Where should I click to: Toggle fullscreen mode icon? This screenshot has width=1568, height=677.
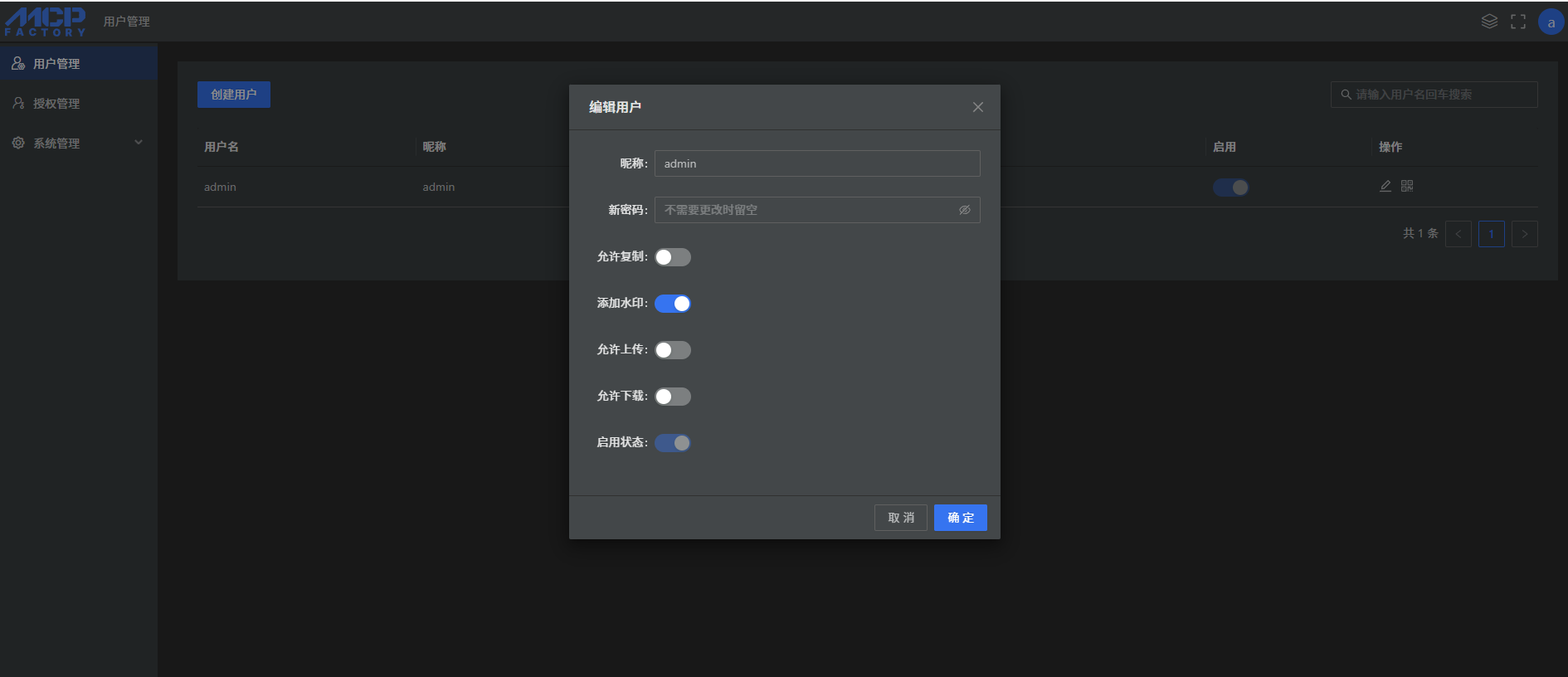click(x=1518, y=22)
